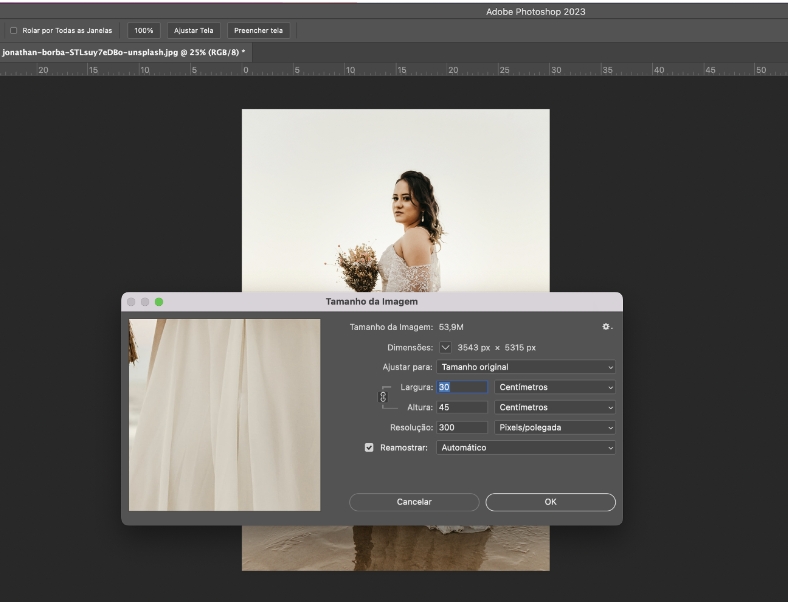Open the Largura units dropdown

pyautogui.click(x=555, y=387)
